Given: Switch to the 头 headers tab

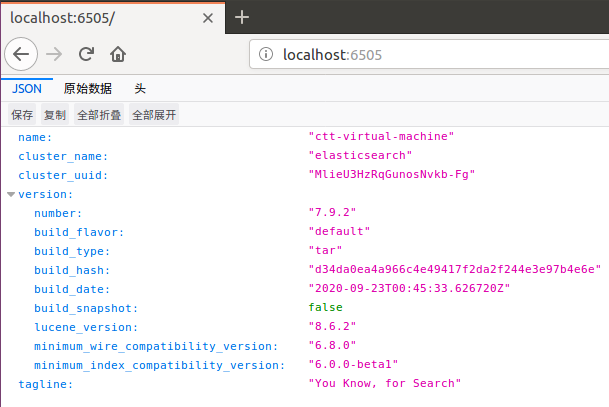Looking at the screenshot, I should 140,89.
